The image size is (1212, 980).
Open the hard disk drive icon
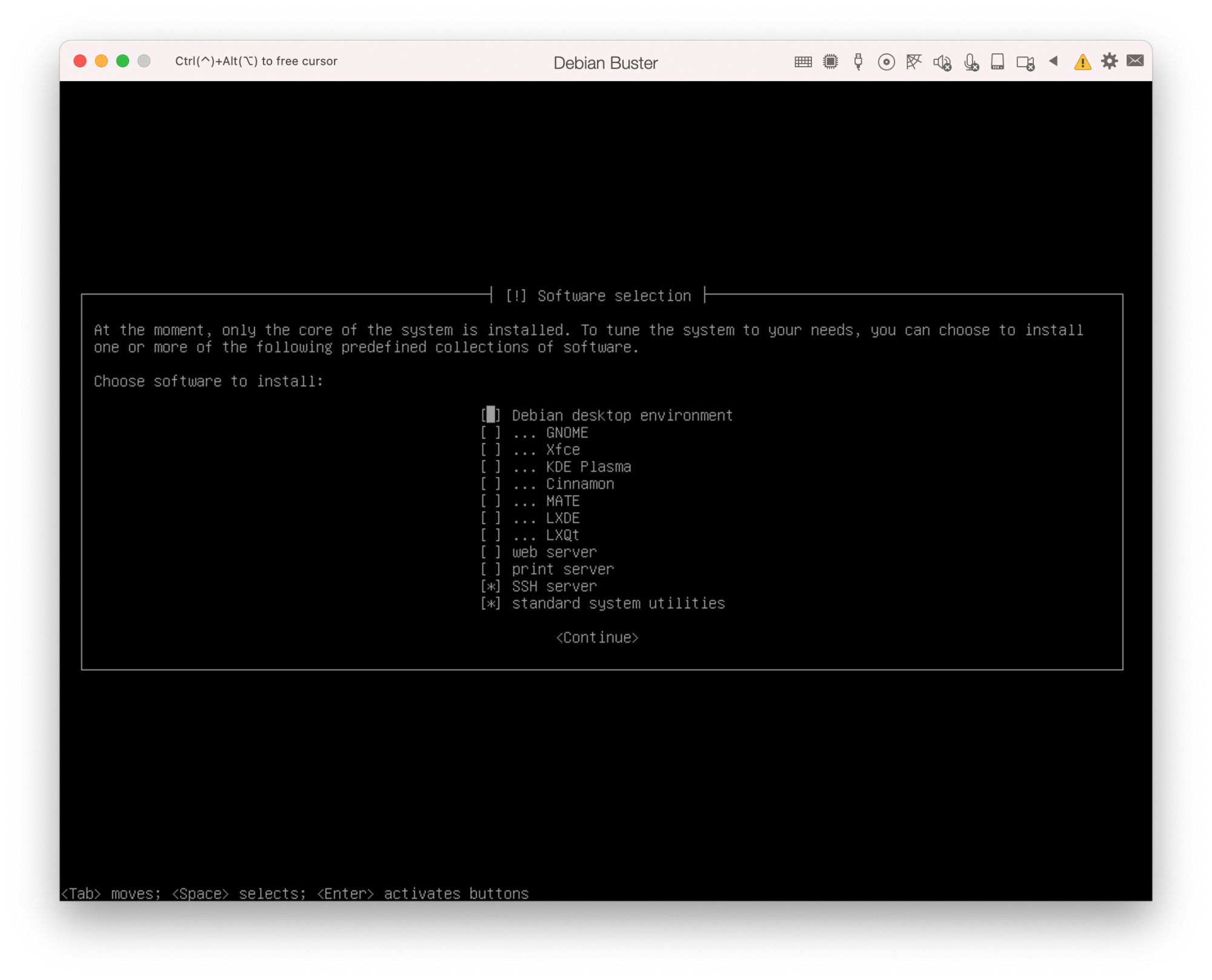(997, 62)
